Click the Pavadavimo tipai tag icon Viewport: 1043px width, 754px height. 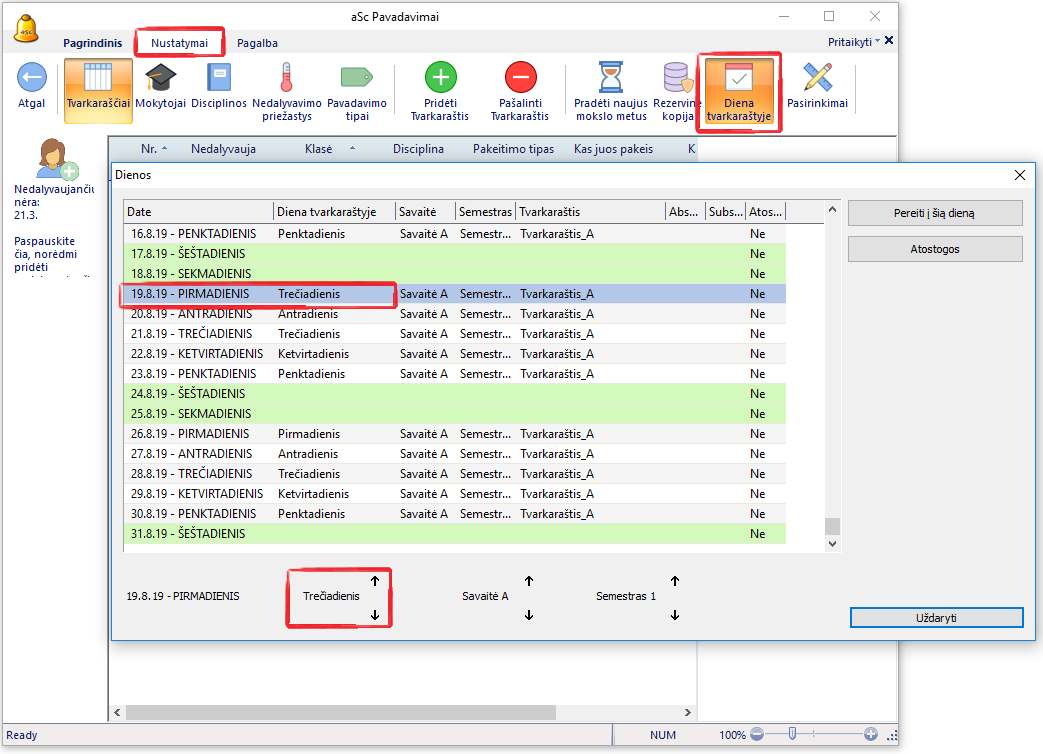[x=356, y=78]
